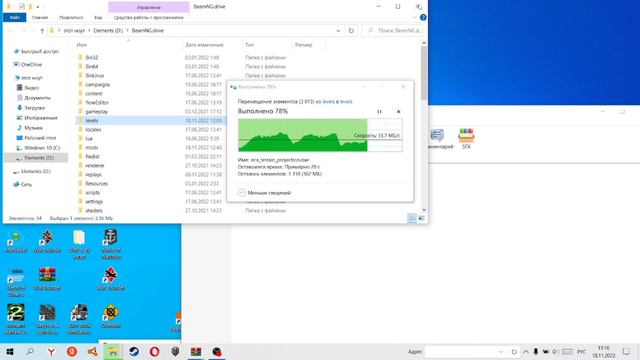Screen dimensions: 640x360
Task: Open Crossout desktop shortcut
Action: (111, 316)
